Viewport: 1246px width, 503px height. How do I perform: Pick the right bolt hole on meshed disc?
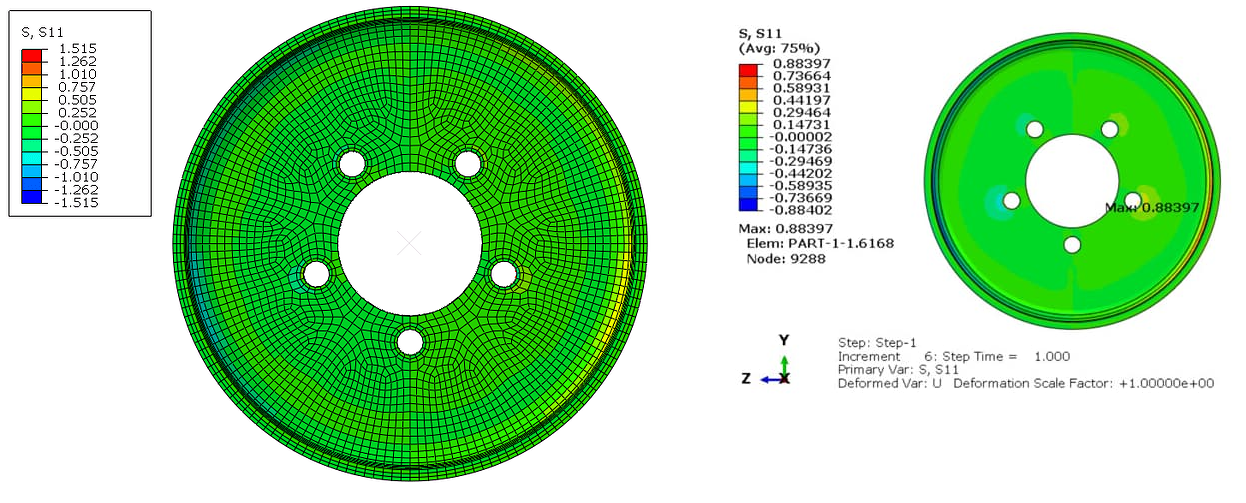point(503,272)
